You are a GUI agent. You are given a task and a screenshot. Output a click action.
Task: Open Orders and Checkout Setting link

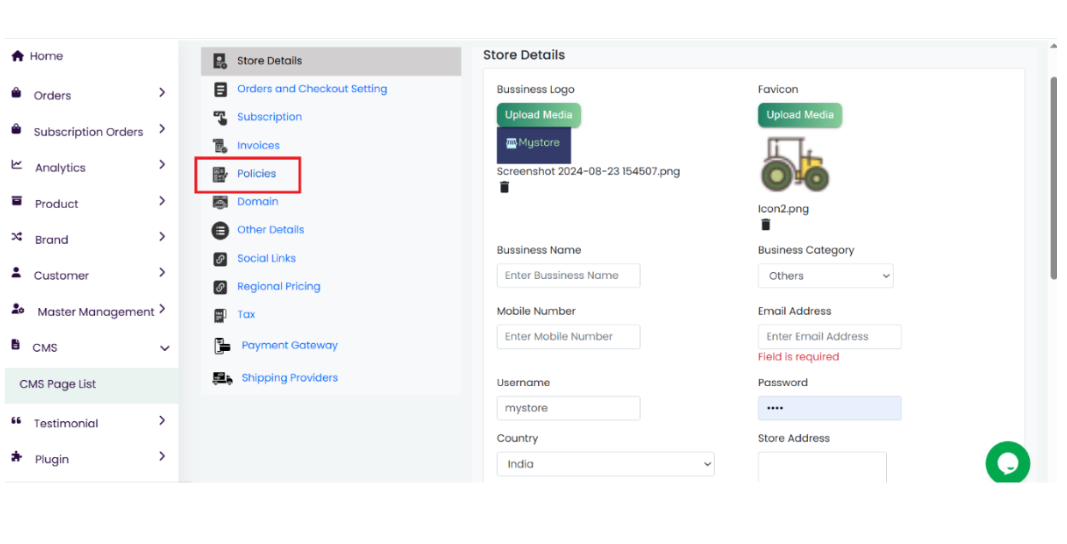[311, 89]
